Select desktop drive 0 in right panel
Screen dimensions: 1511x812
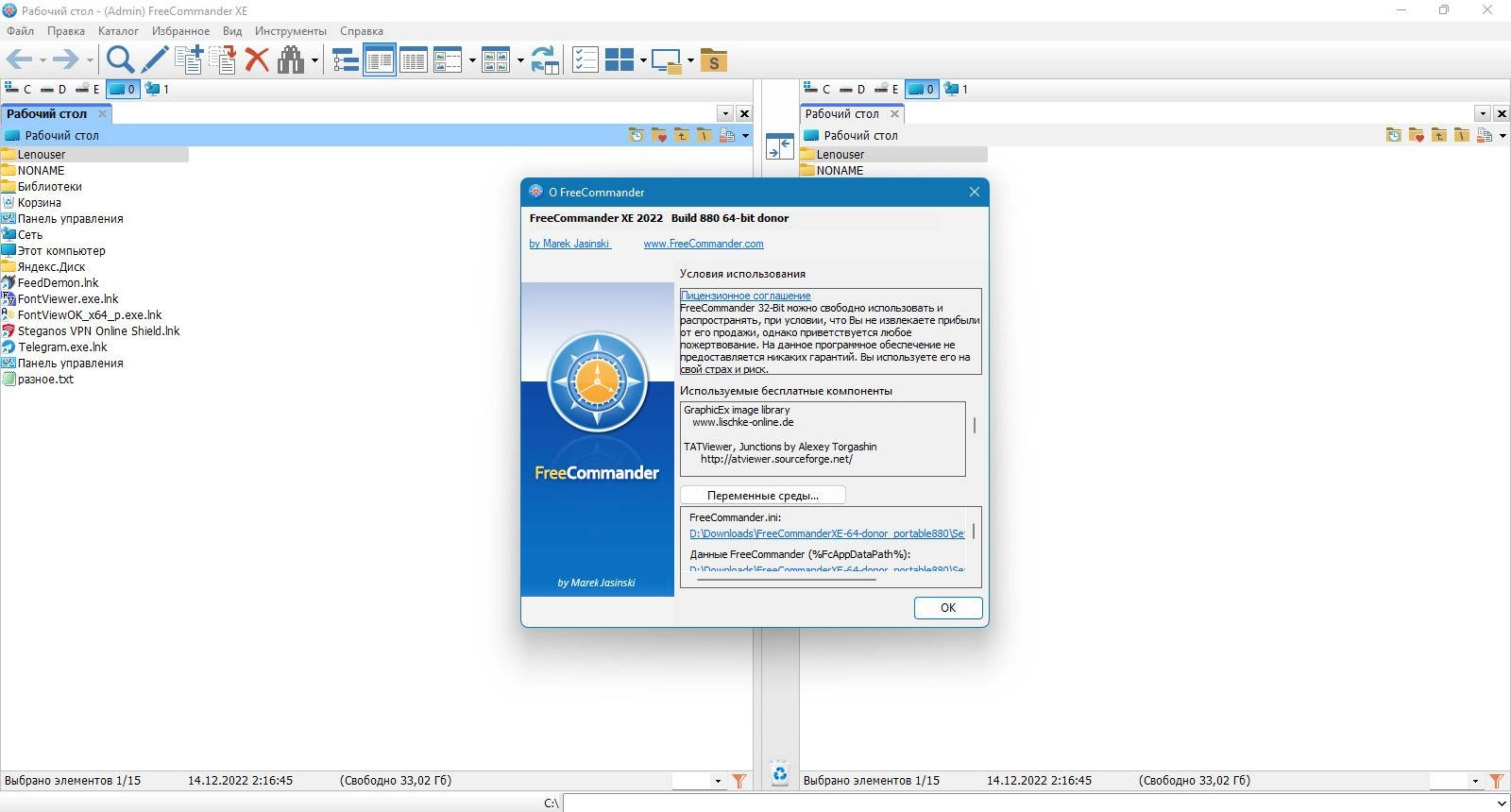pyautogui.click(x=921, y=89)
